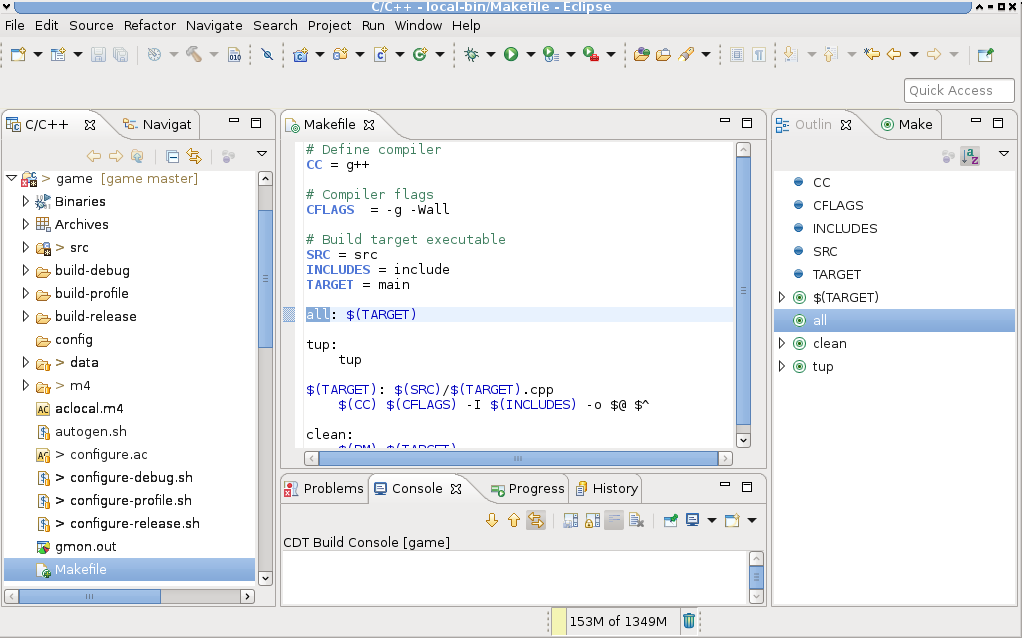Viewport: 1022px width, 638px height.
Task: Click the Pin Console icon
Action: [x=670, y=520]
